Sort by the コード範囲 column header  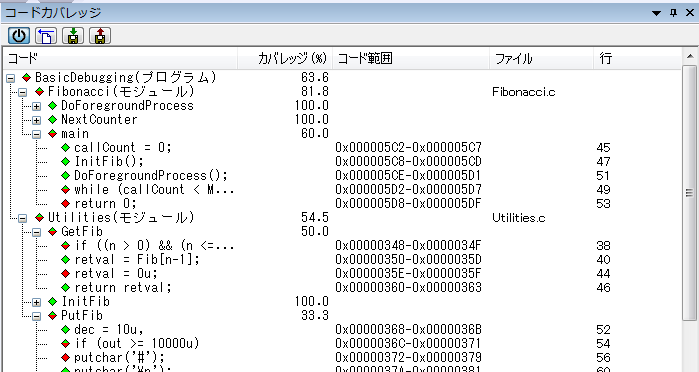pos(411,58)
